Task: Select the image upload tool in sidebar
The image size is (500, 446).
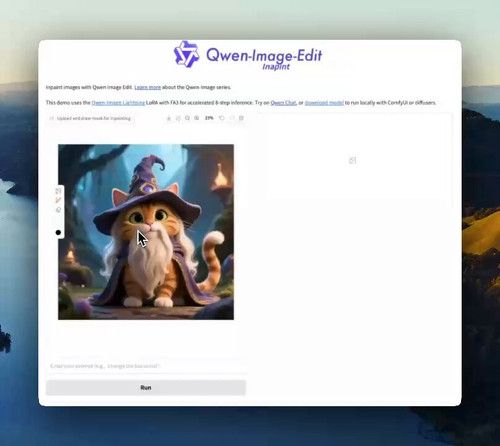Action: (58, 191)
